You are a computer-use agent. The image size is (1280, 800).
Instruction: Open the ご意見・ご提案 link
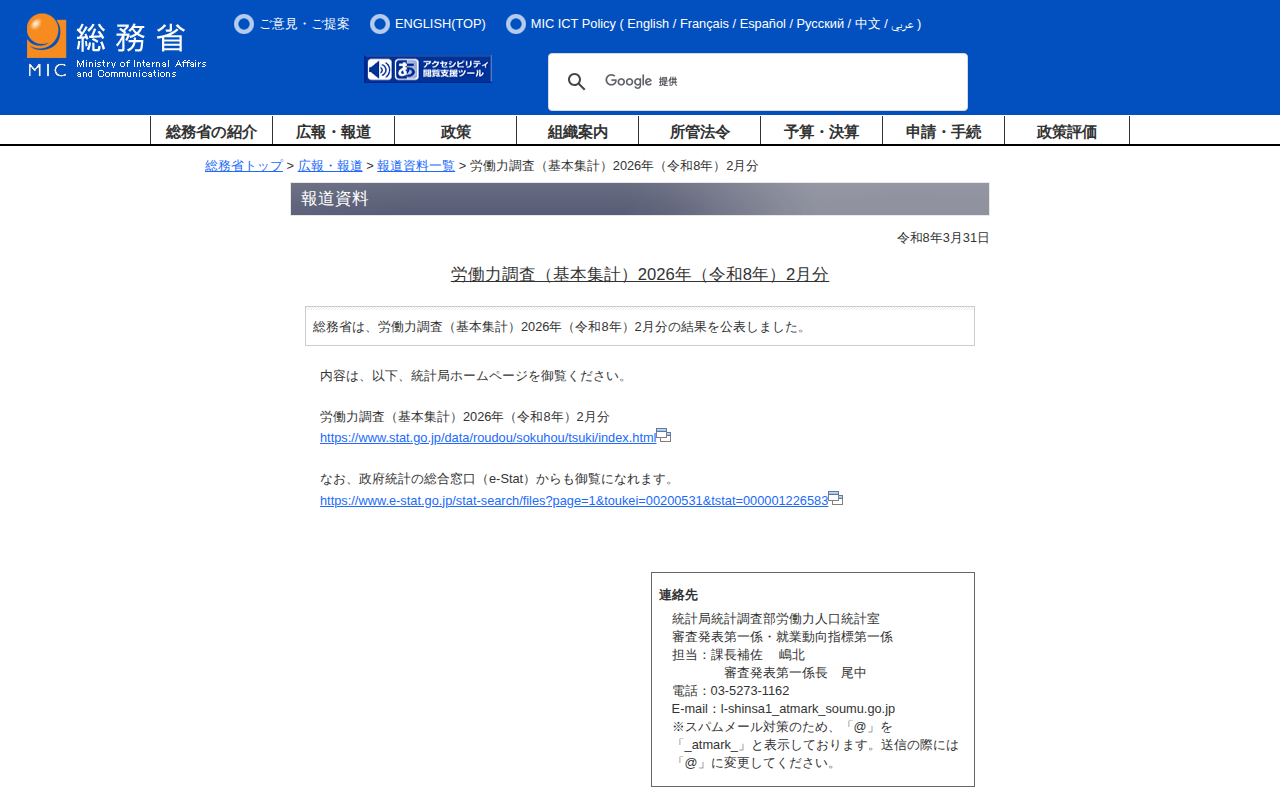tap(305, 24)
